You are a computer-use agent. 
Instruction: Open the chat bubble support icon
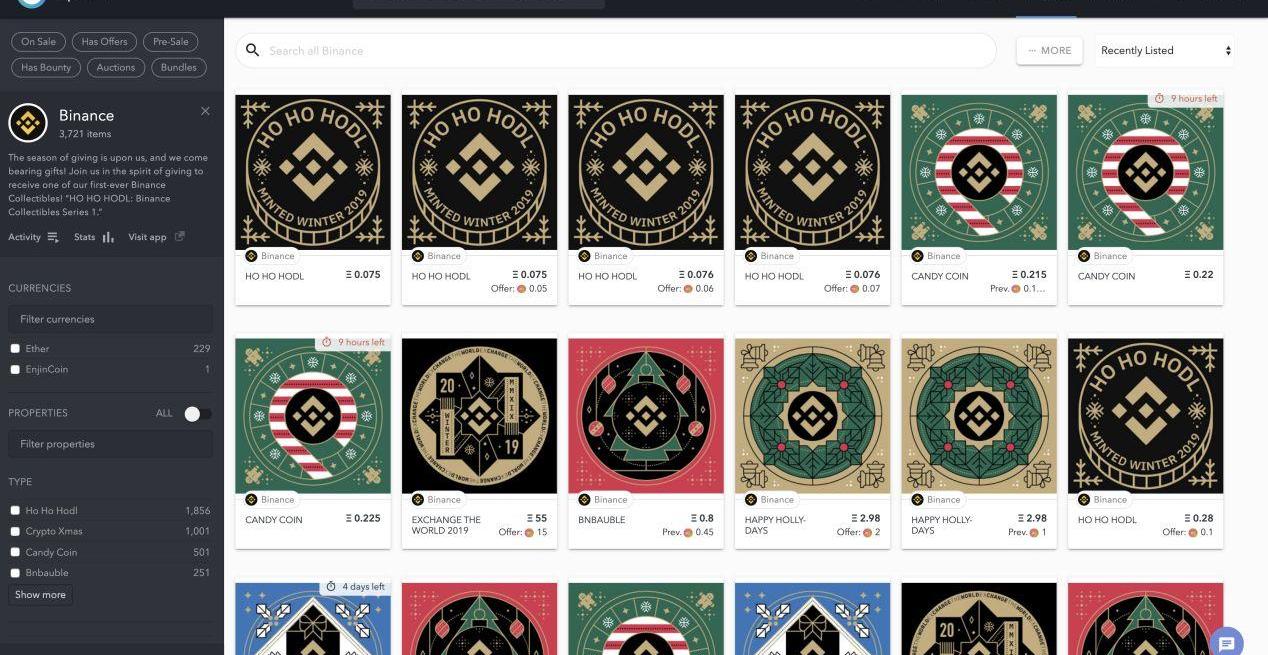click(1227, 643)
